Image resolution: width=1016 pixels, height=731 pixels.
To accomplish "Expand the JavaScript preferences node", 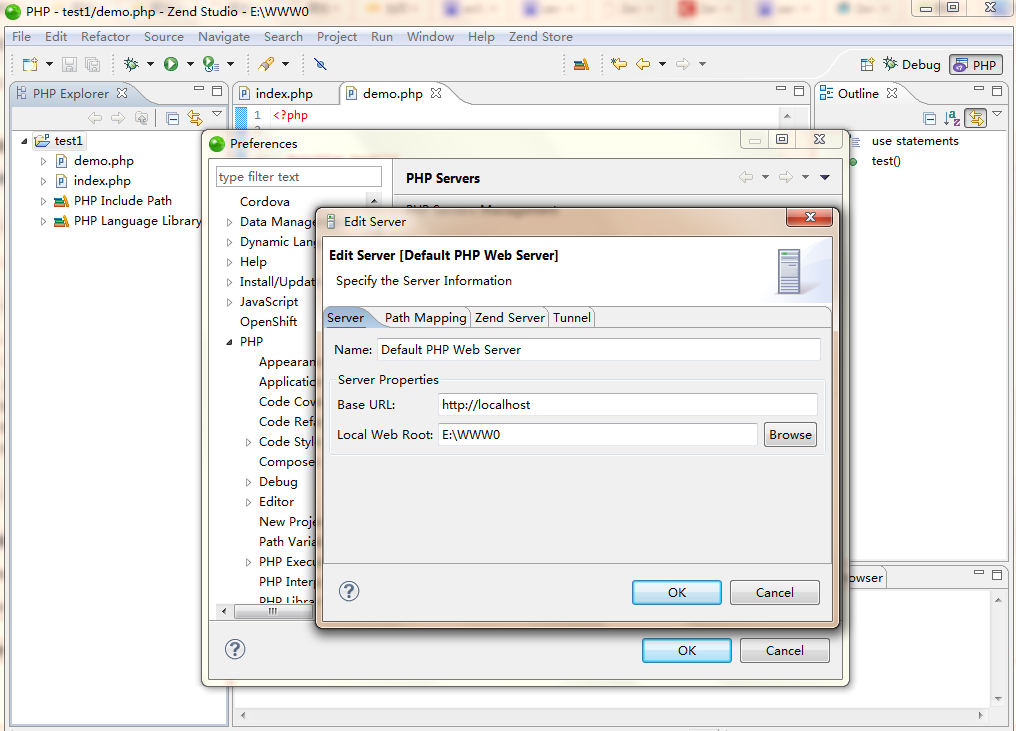I will click(229, 302).
